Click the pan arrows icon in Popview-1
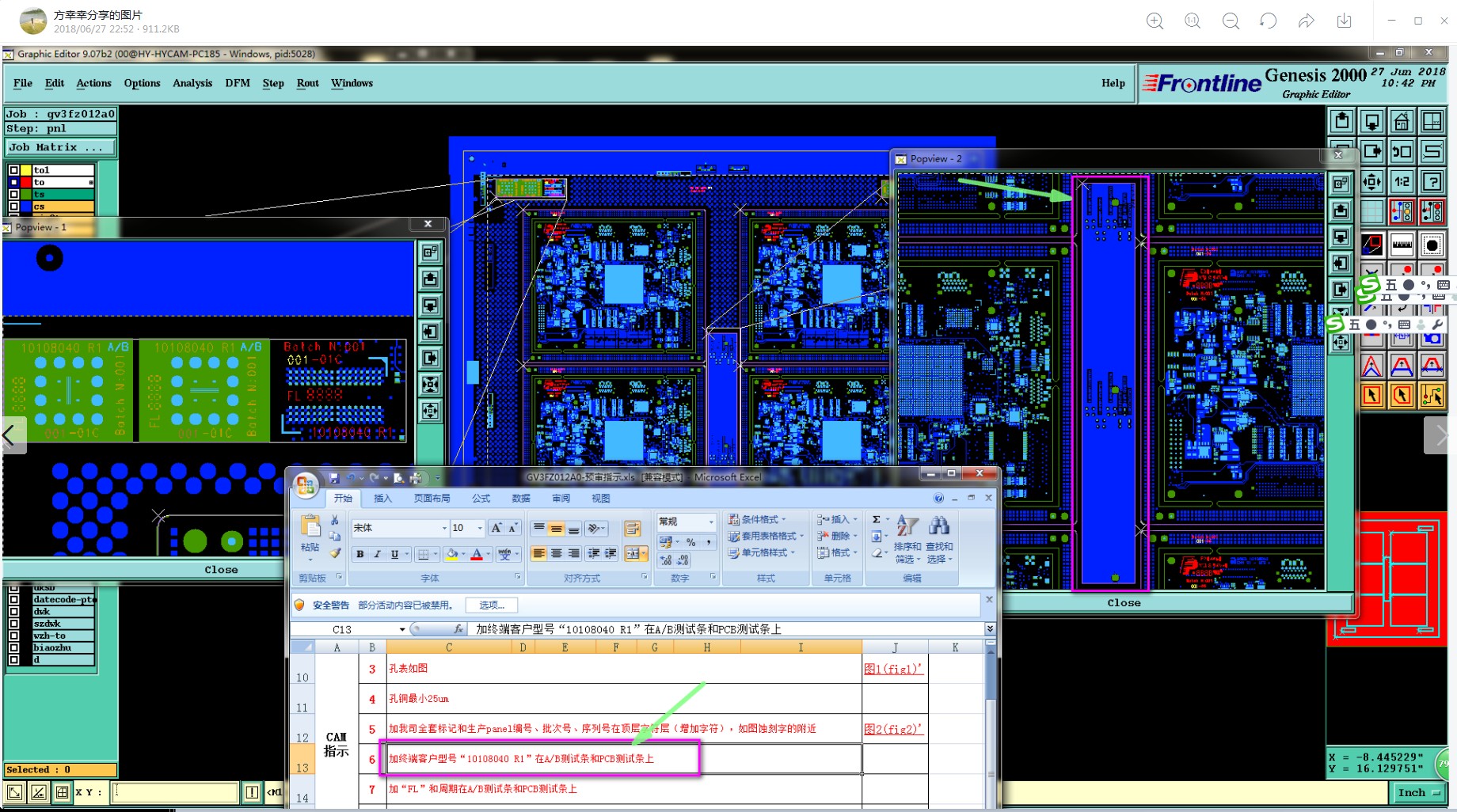The height and width of the screenshot is (812, 1457). [430, 411]
